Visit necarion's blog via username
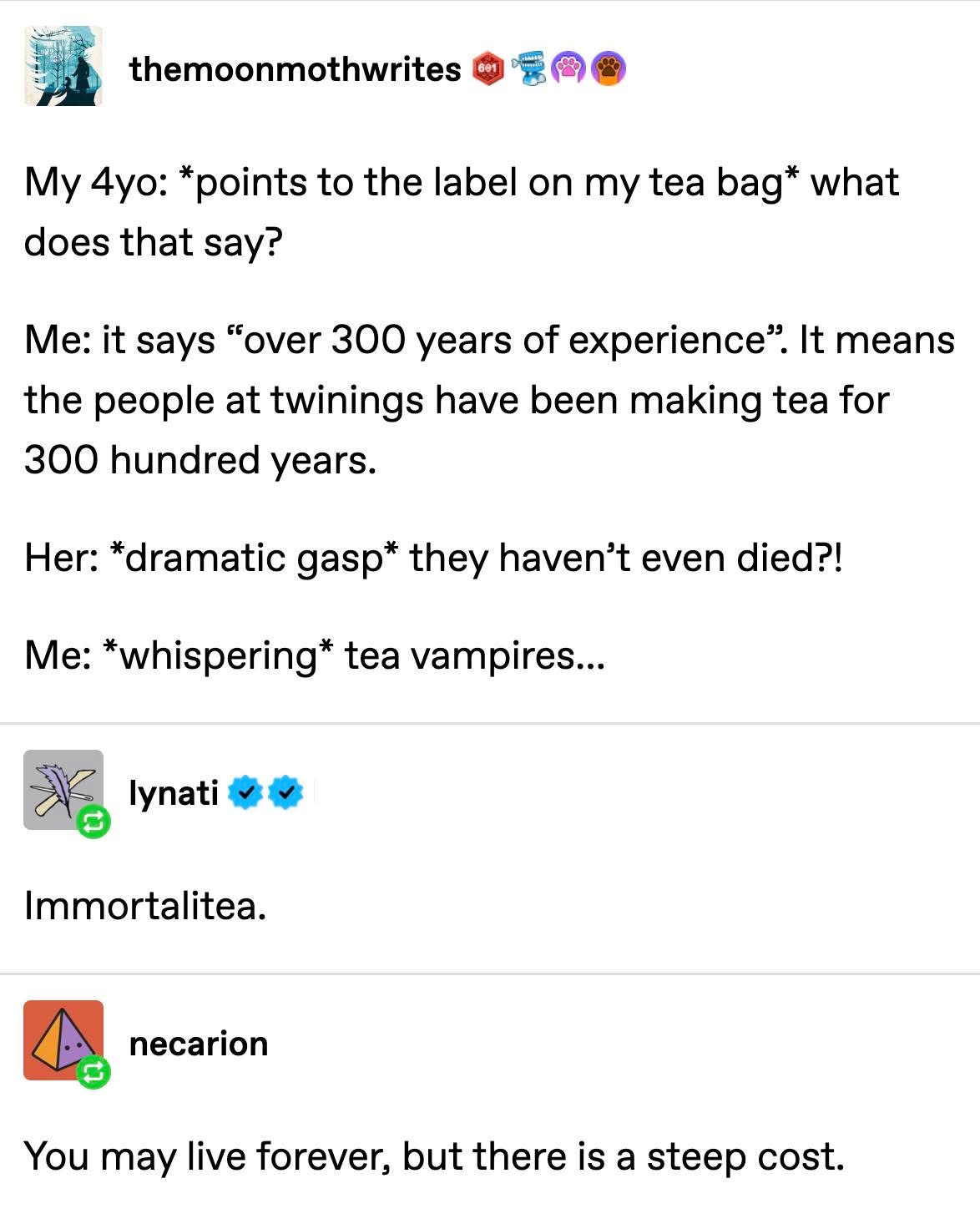Screen dimensions: 980x1229 coord(199,1044)
